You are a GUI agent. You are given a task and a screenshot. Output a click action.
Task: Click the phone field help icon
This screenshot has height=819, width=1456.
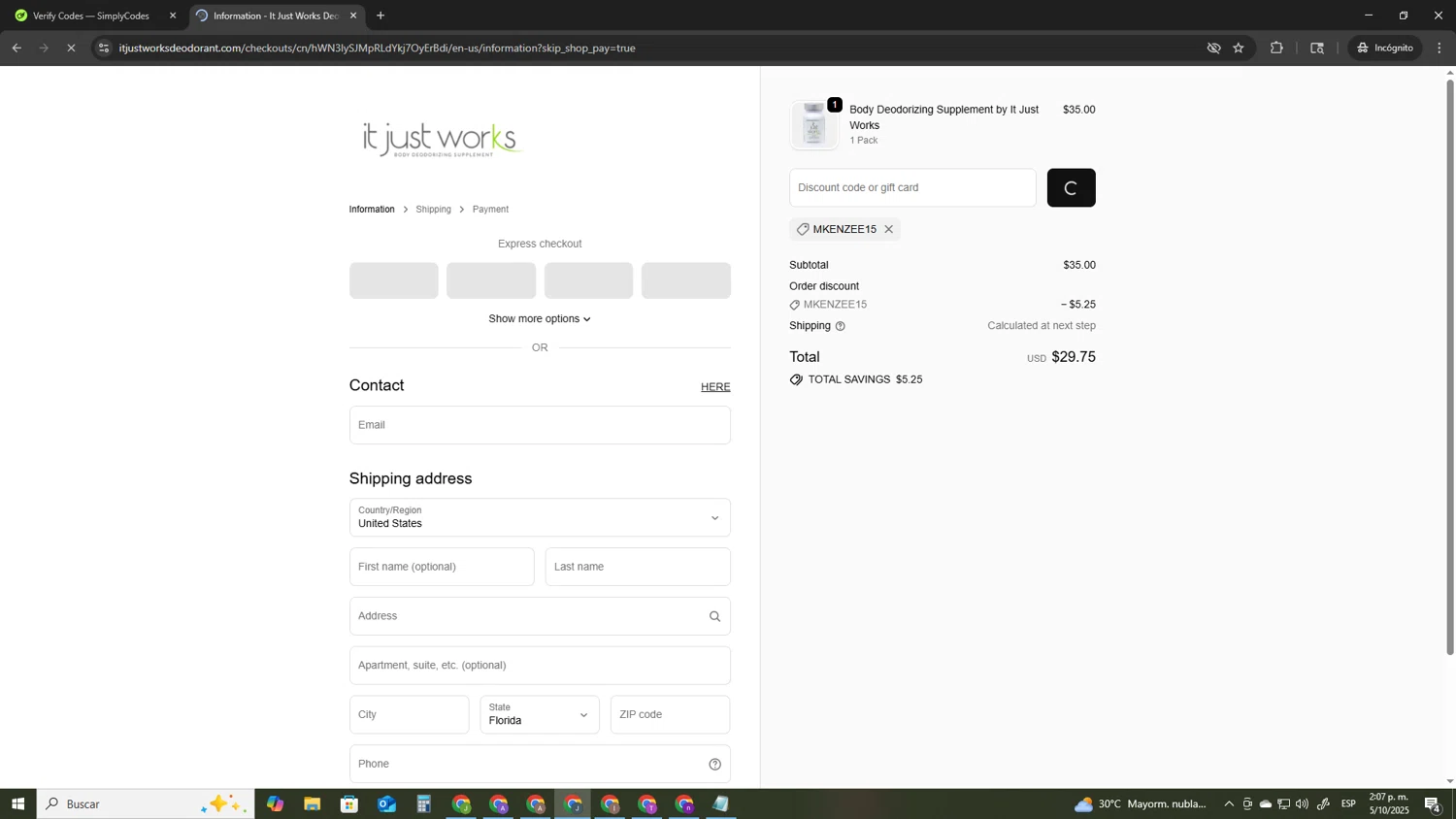coord(715,765)
